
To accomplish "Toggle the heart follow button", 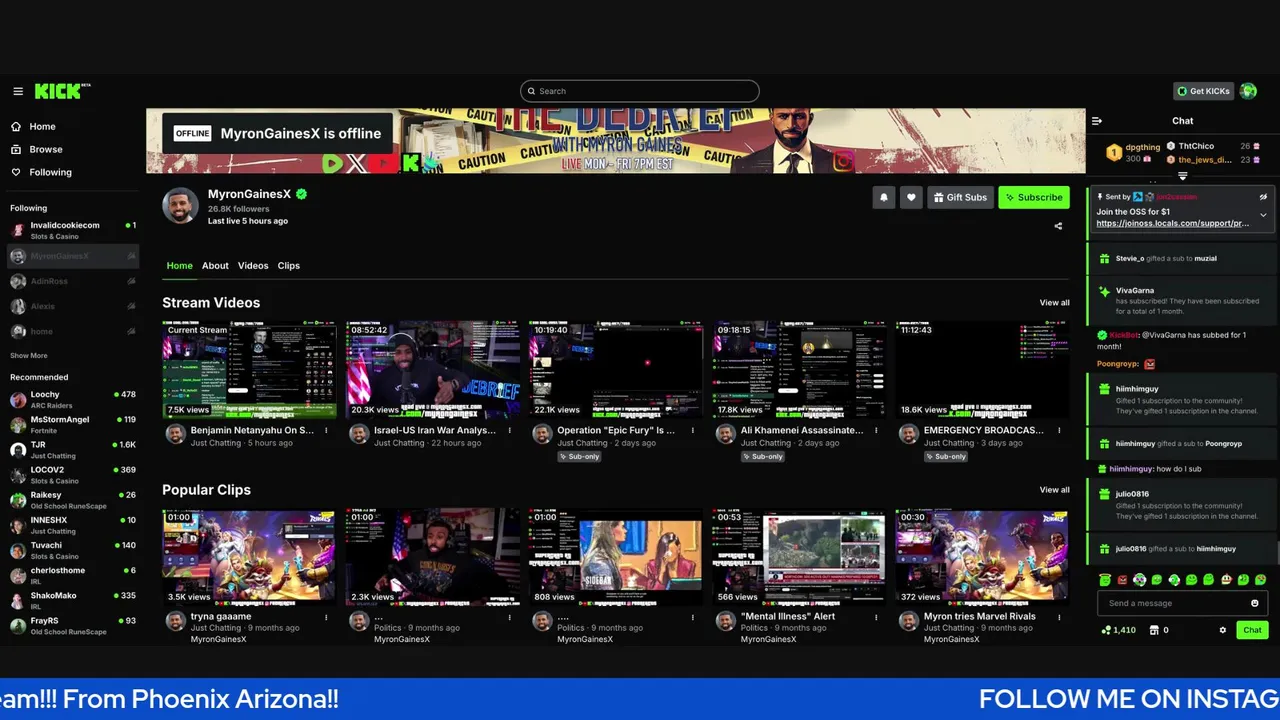I will click(910, 197).
